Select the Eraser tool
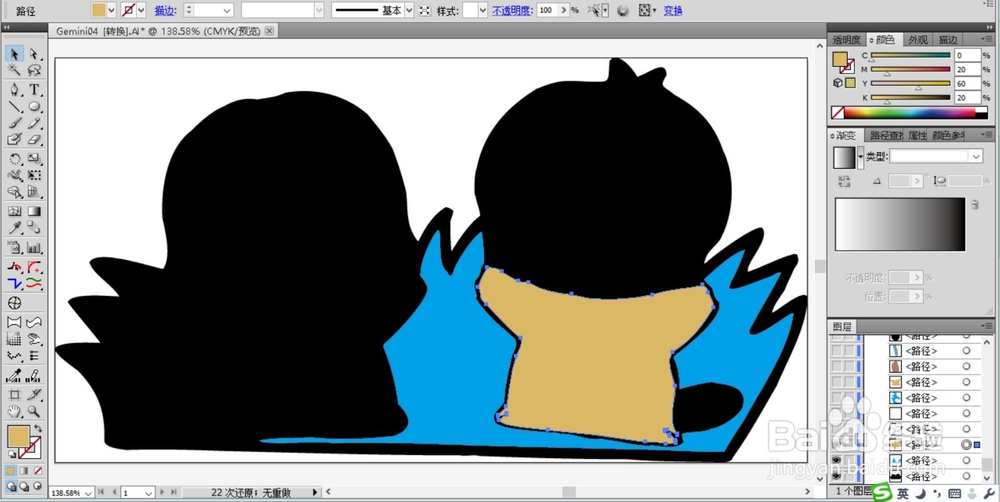The width and height of the screenshot is (1000, 502). click(x=34, y=138)
